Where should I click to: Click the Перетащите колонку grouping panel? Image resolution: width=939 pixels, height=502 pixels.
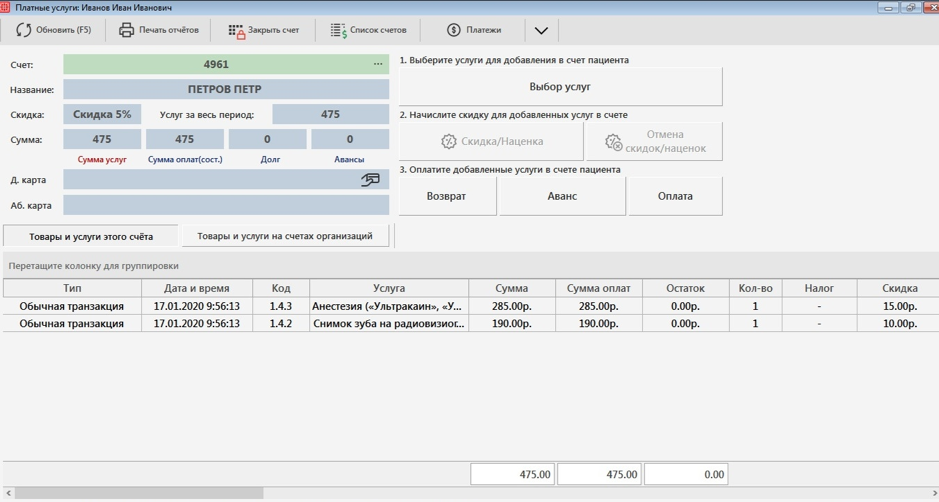[x=470, y=265]
